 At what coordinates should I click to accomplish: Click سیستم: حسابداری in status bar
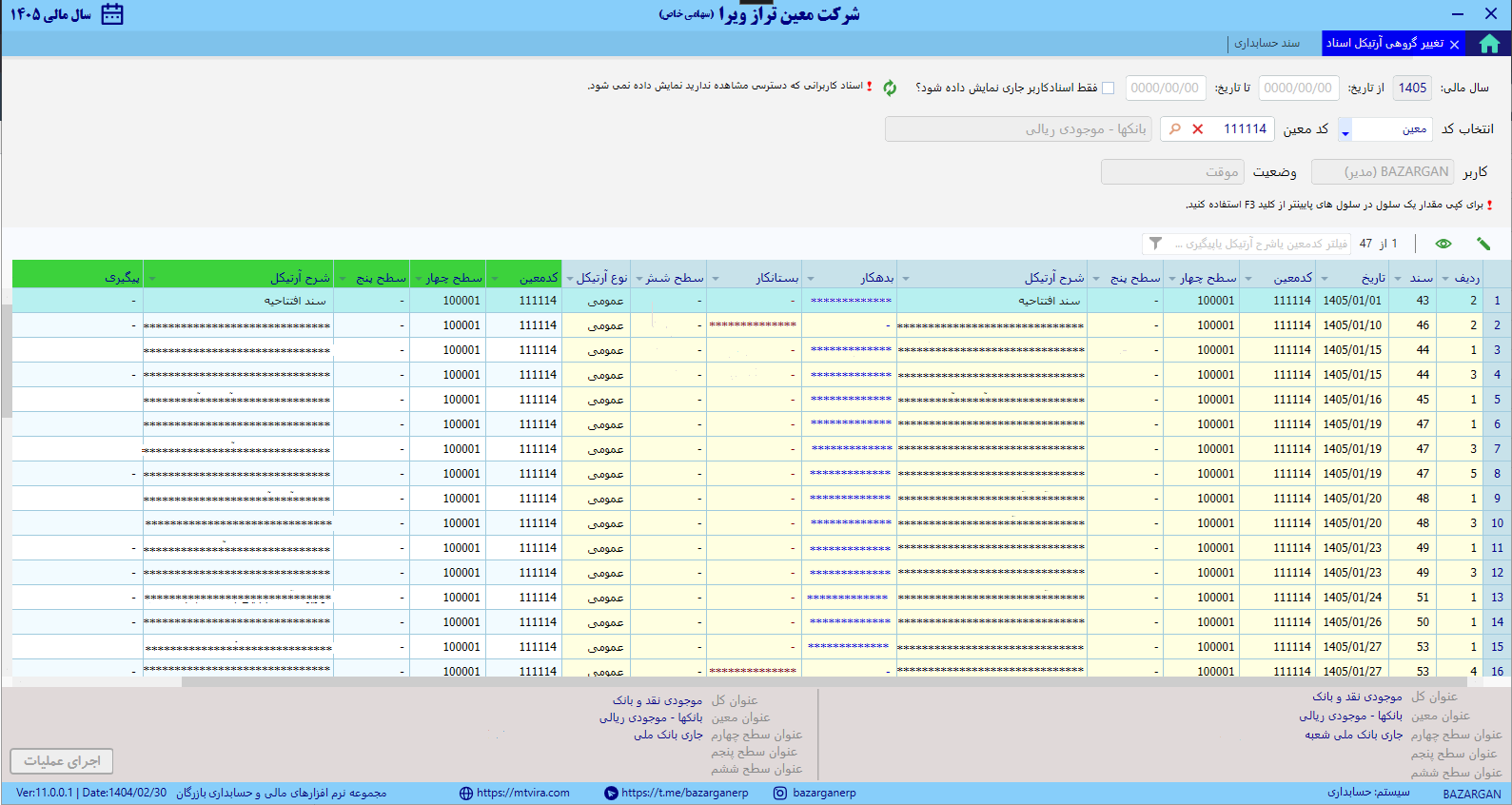pos(1368,793)
